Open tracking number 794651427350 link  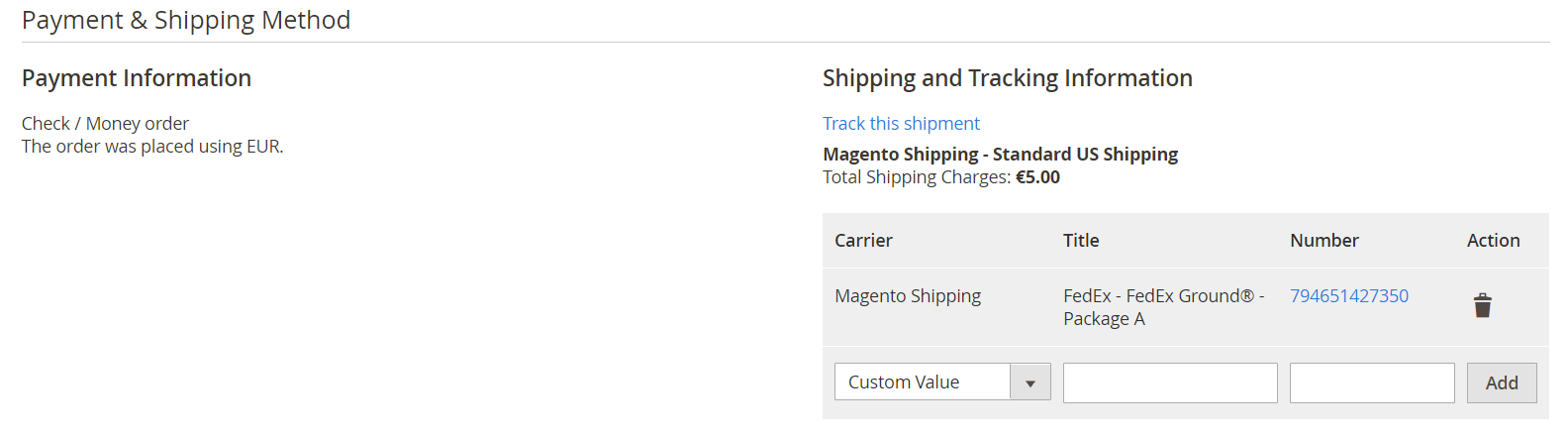pos(1349,295)
